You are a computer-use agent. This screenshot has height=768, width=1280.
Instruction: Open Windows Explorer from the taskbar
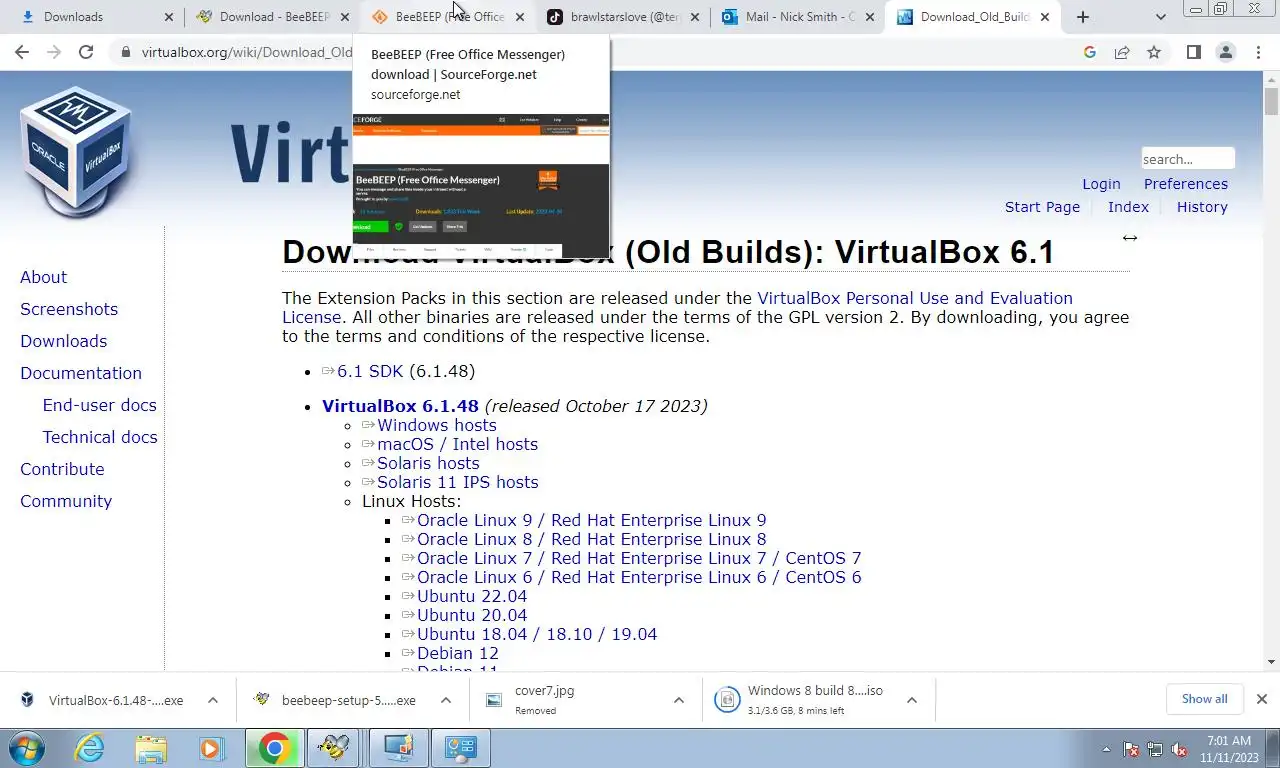[x=151, y=748]
